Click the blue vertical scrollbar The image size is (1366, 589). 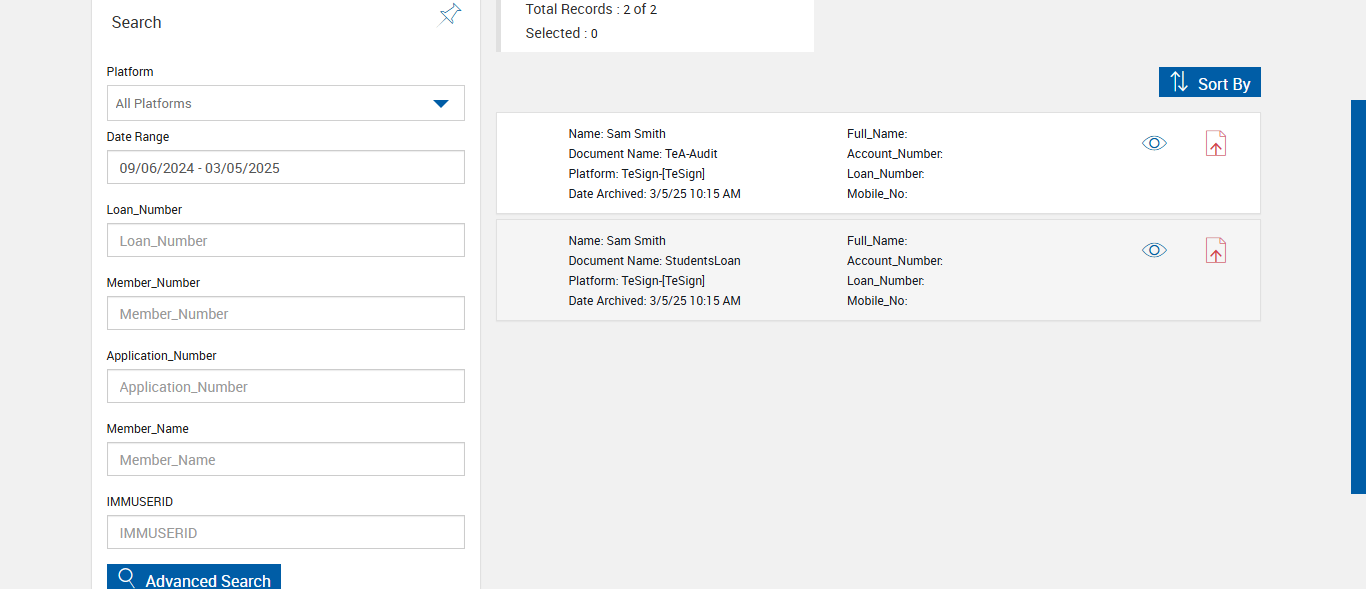click(x=1358, y=296)
